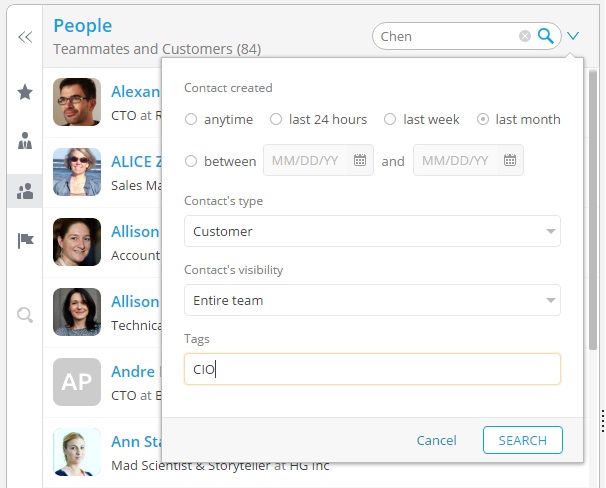The width and height of the screenshot is (606, 488).
Task: Select the people group icon in sidebar
Action: pos(25,191)
